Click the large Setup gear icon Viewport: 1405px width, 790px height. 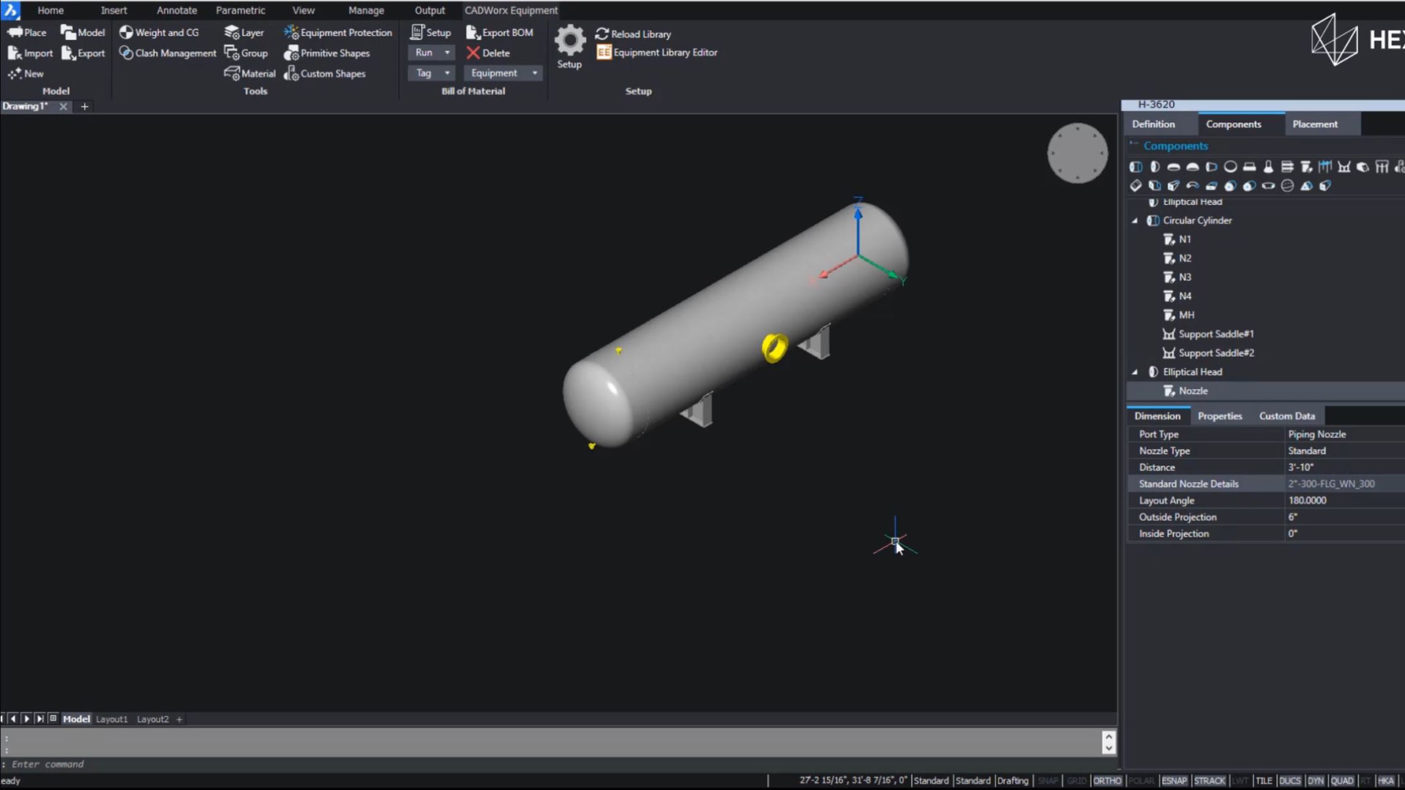pyautogui.click(x=570, y=40)
